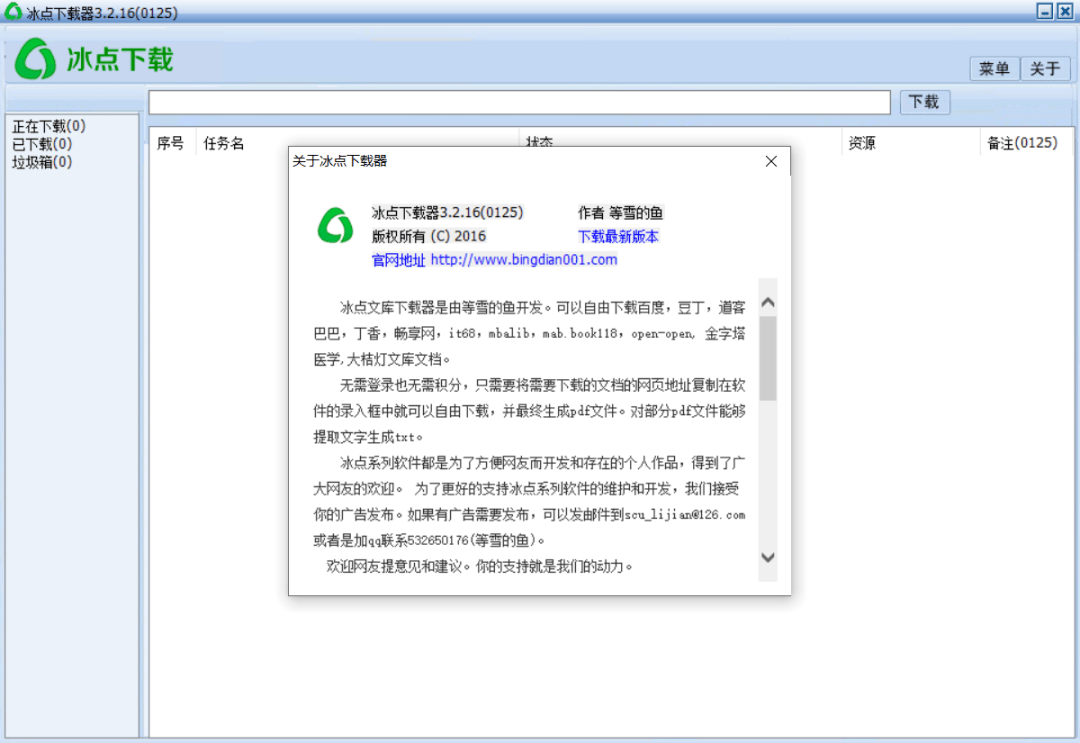
Task: Open the 关于 about panel
Action: pos(1044,68)
